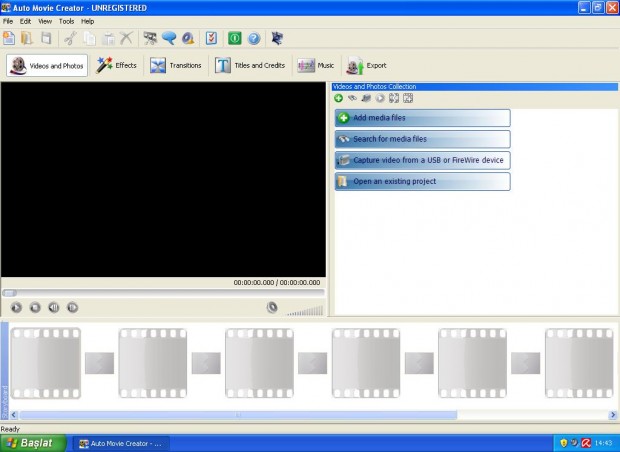
Task: Click the filmstrip plus icon in collection toolbar
Action: click(408, 98)
